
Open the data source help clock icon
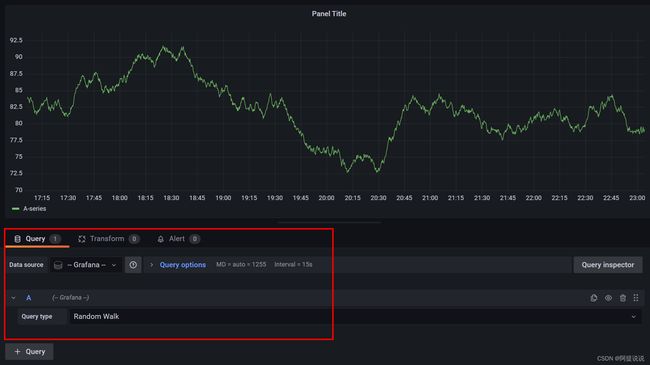click(133, 265)
